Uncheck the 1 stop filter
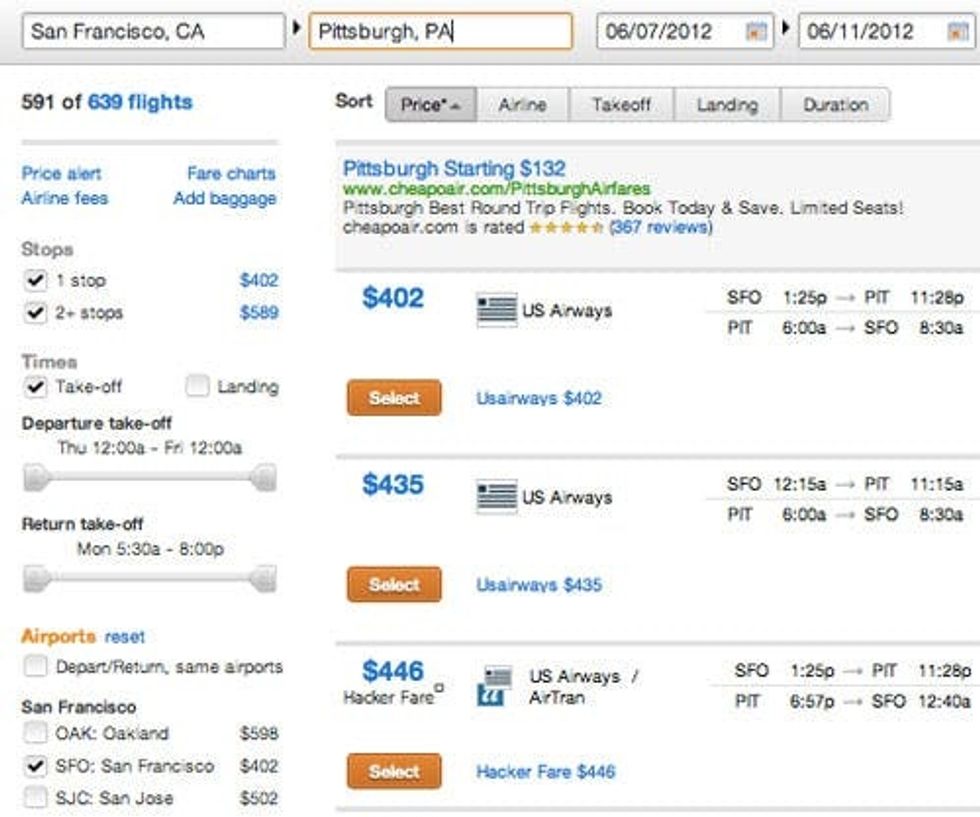 (36, 281)
